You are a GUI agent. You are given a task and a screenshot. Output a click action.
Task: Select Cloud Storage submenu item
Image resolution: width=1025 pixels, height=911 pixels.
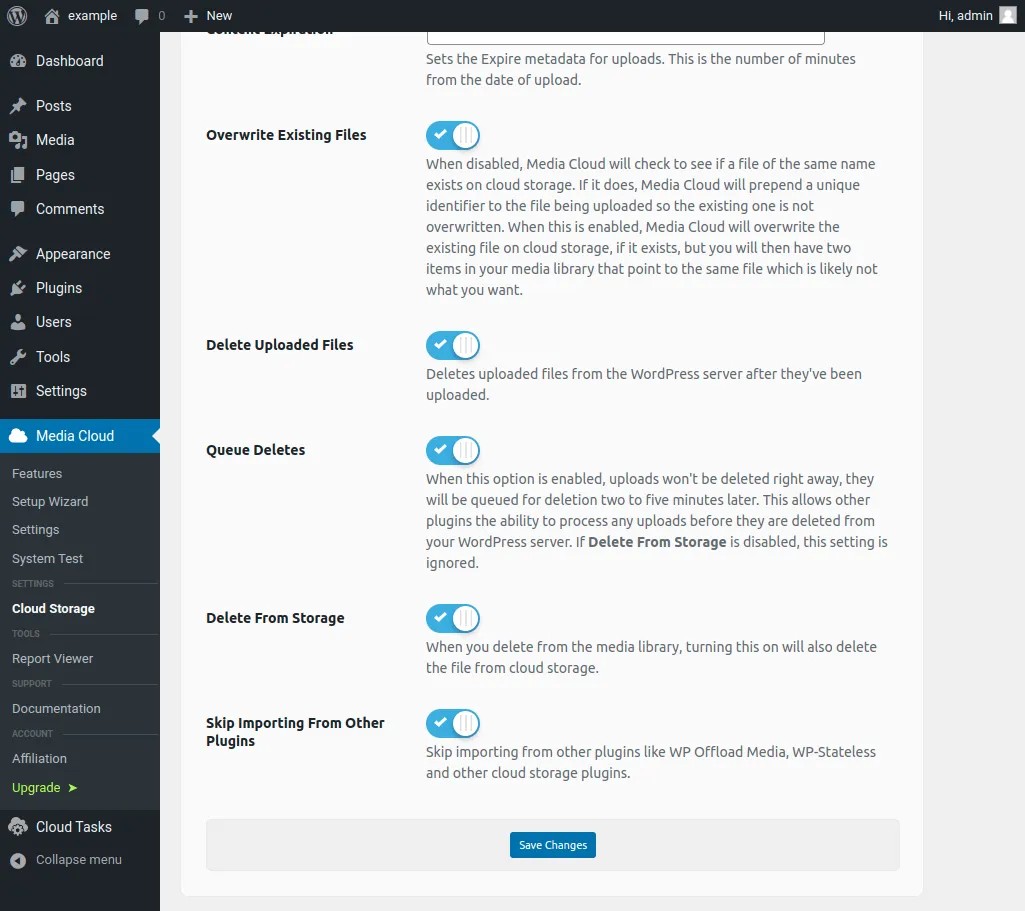coord(53,608)
